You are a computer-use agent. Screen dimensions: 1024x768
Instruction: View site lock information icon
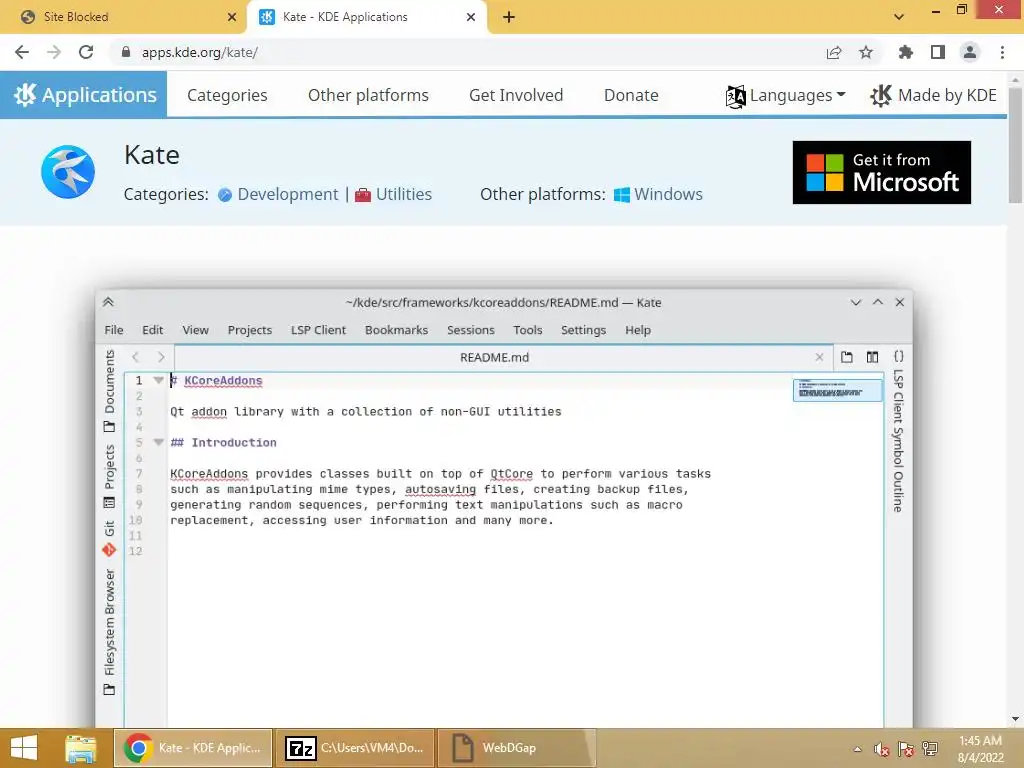click(126, 52)
